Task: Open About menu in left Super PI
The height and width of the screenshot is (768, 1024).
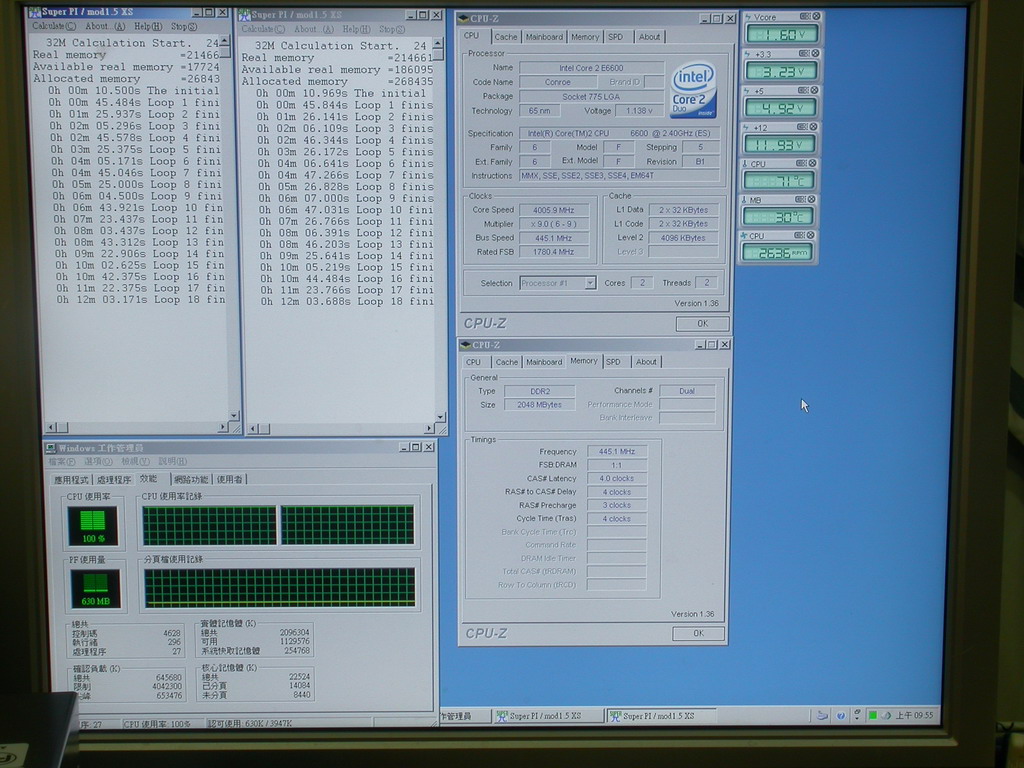Action: tap(104, 26)
